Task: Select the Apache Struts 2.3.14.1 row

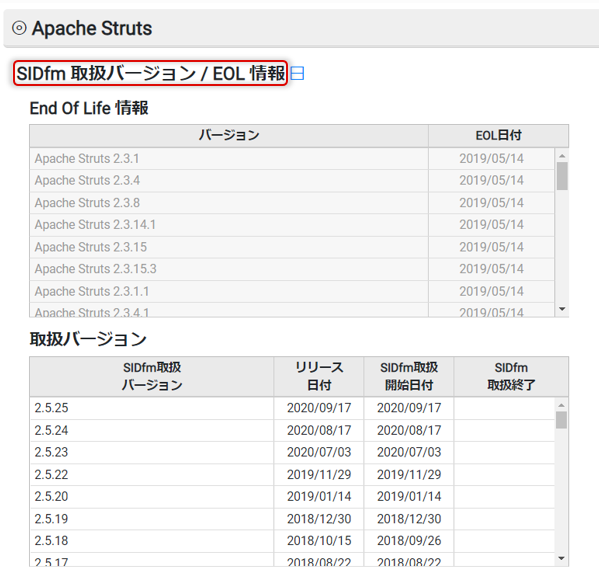Action: pos(292,225)
